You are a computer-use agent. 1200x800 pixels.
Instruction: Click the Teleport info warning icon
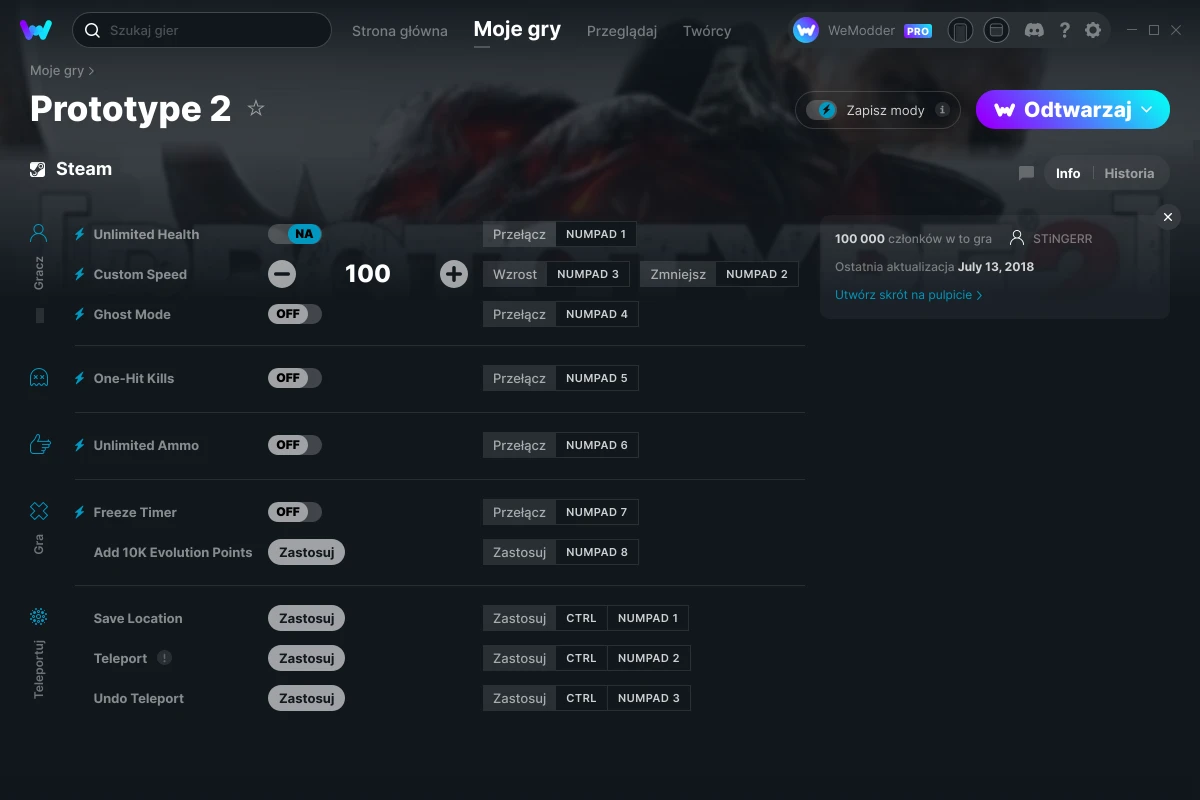165,658
